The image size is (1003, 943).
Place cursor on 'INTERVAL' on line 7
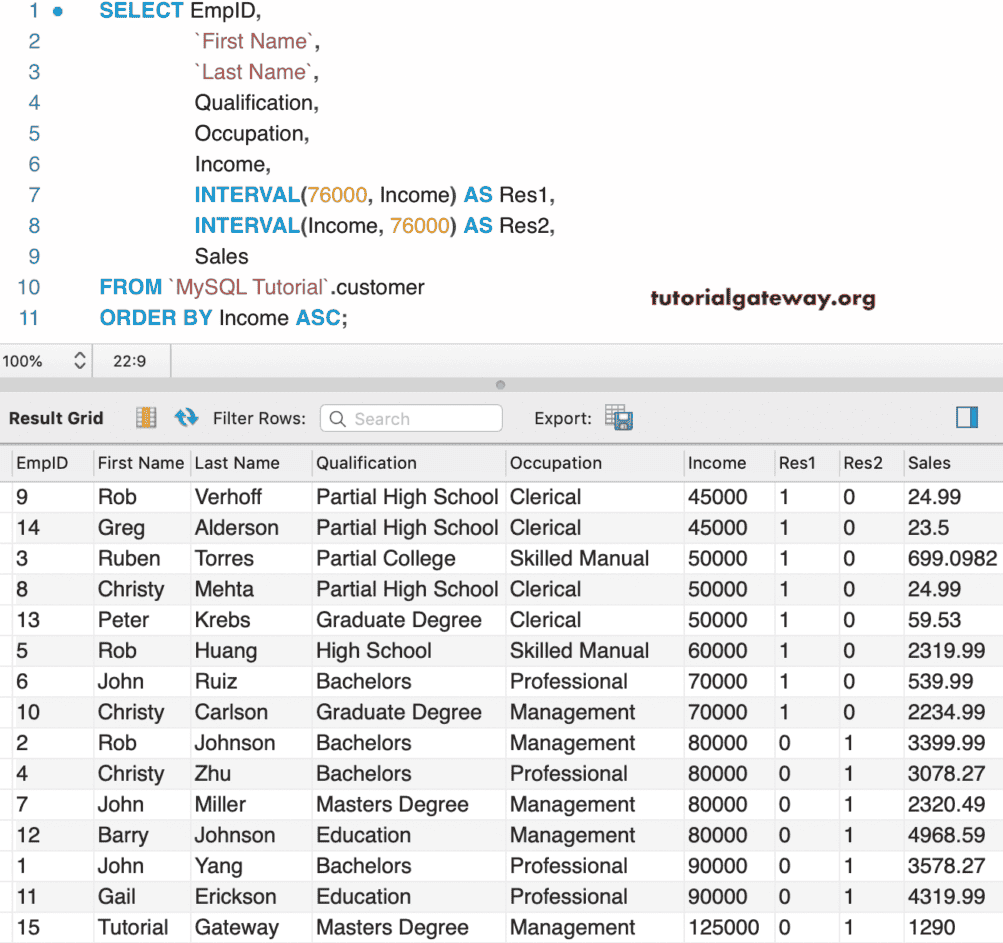pos(247,194)
